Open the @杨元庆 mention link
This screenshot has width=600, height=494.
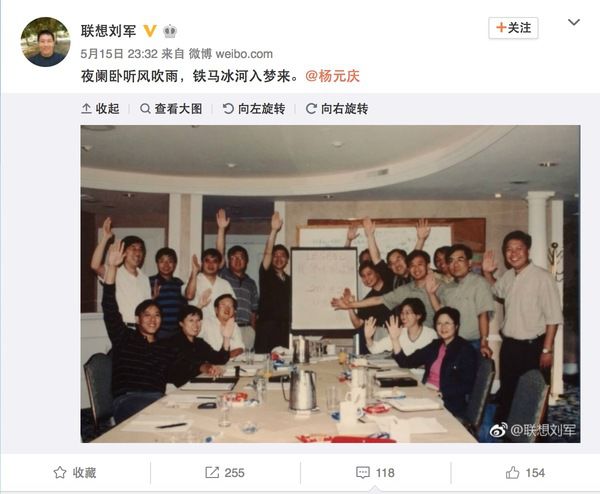pyautogui.click(x=333, y=76)
